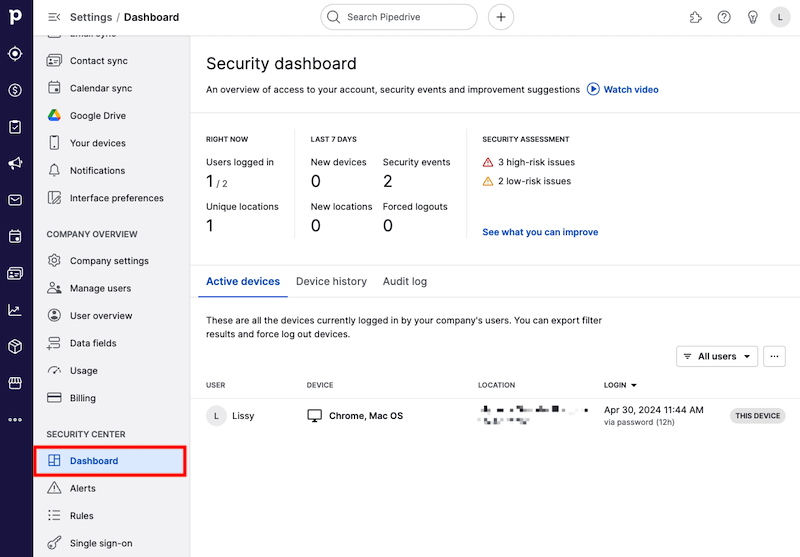Open the help question mark icon
Screen dimensions: 800x557
point(724,17)
